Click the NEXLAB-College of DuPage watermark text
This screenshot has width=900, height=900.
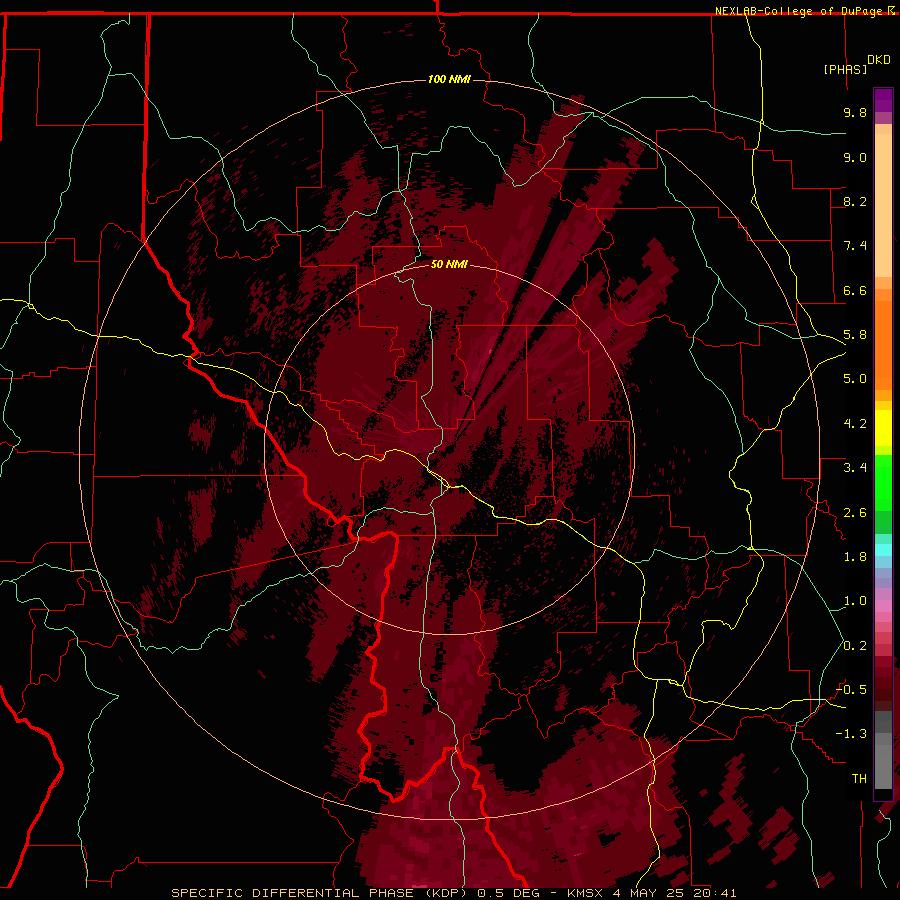pos(804,11)
